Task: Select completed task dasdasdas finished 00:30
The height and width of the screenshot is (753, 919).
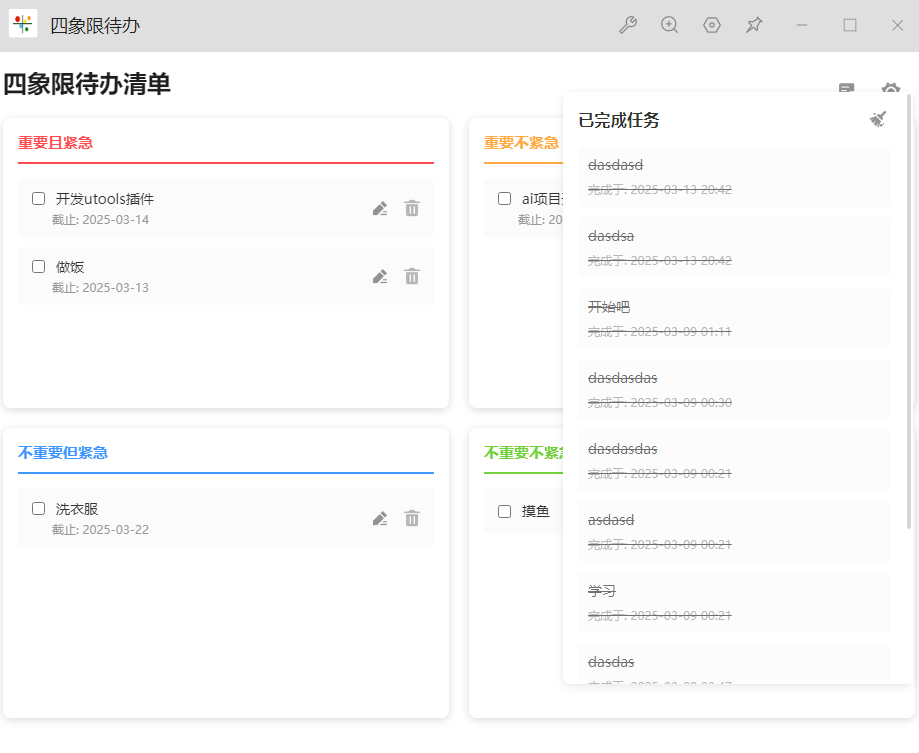Action: pyautogui.click(x=733, y=389)
